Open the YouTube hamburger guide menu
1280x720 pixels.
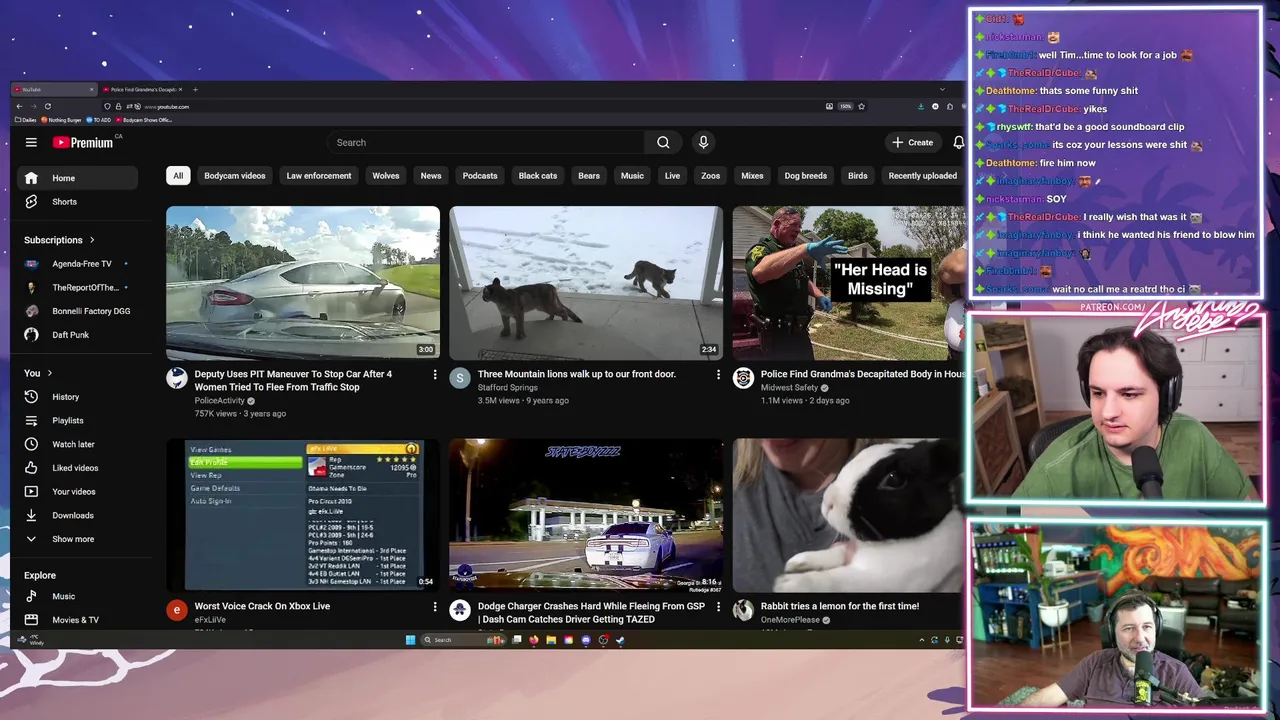coord(31,142)
